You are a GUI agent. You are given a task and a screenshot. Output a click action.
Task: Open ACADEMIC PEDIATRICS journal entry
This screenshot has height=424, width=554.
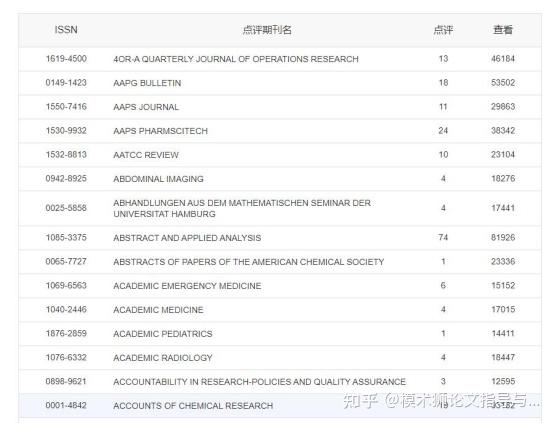[x=163, y=334]
